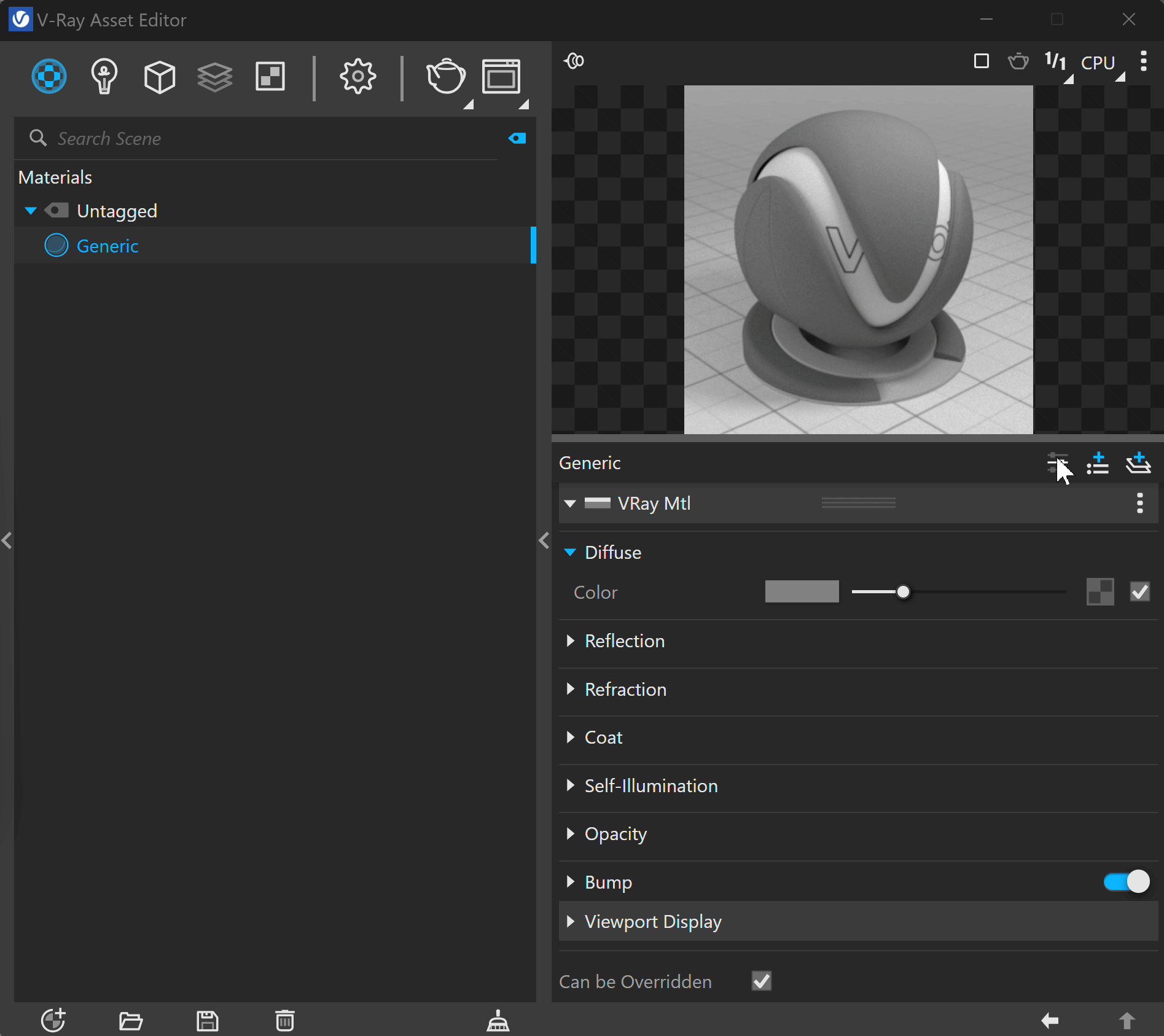Uncheck Can be Overridden checkbox
The width and height of the screenshot is (1164, 1036).
coord(762,981)
